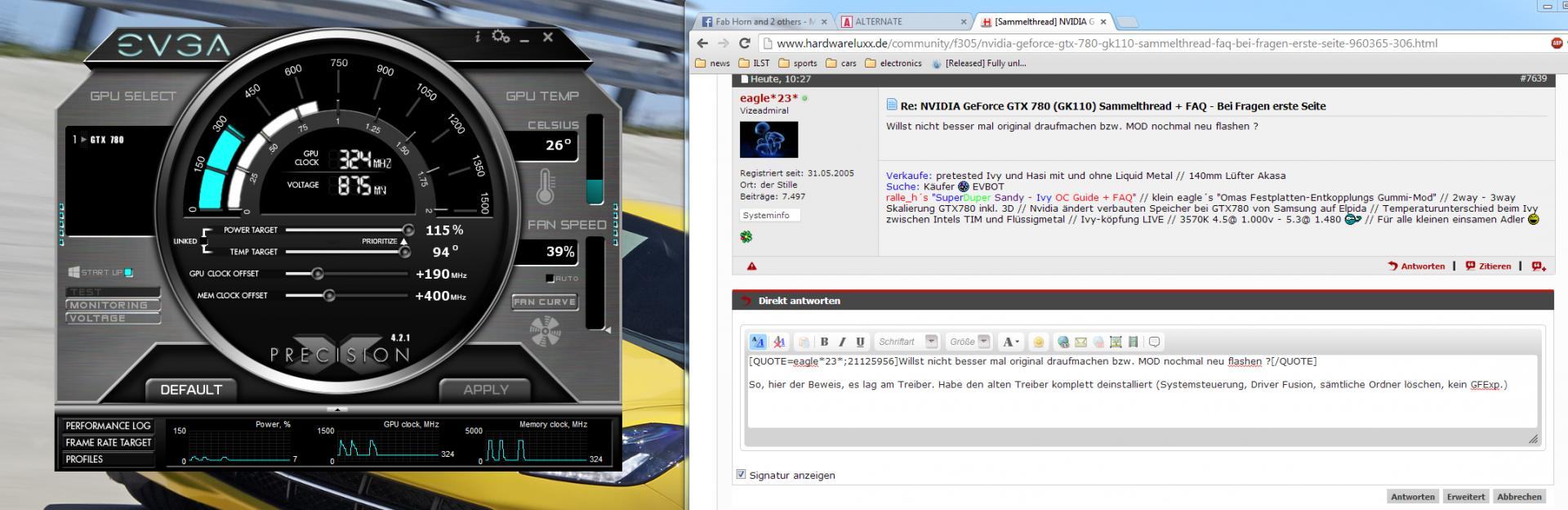Screen dimensions: 1568x510
Task: Insert email link with envelope icon
Action: (1080, 342)
